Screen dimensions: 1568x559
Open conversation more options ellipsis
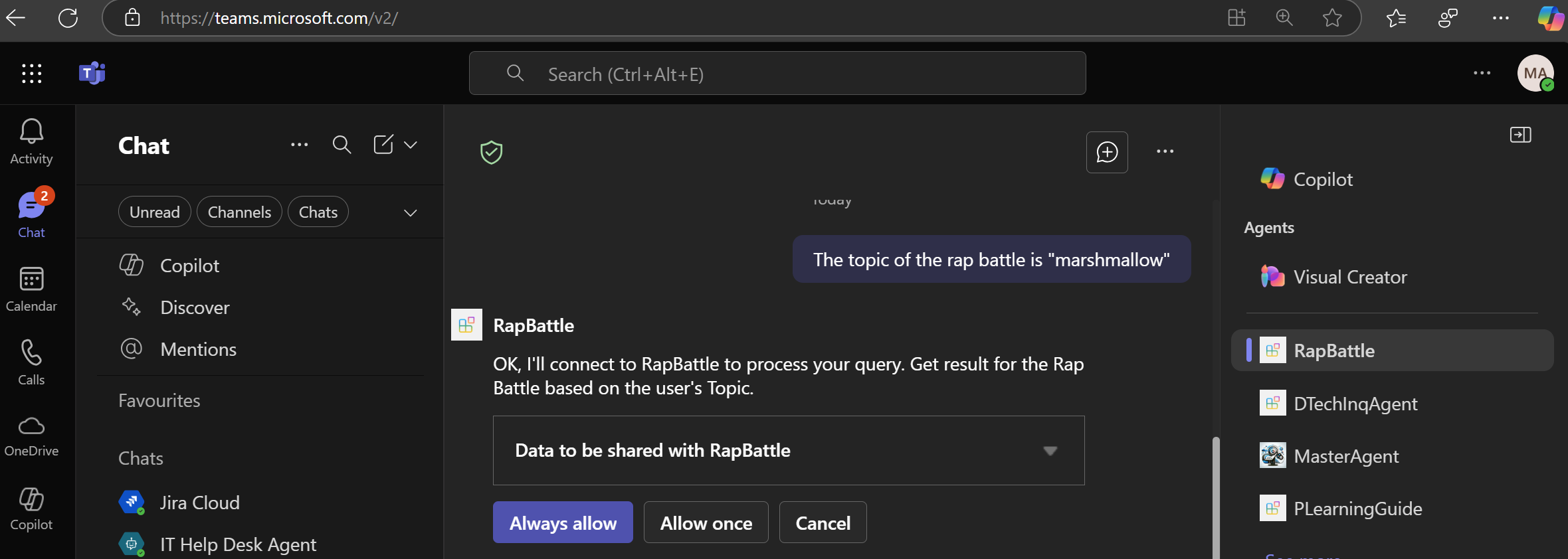coord(1165,152)
